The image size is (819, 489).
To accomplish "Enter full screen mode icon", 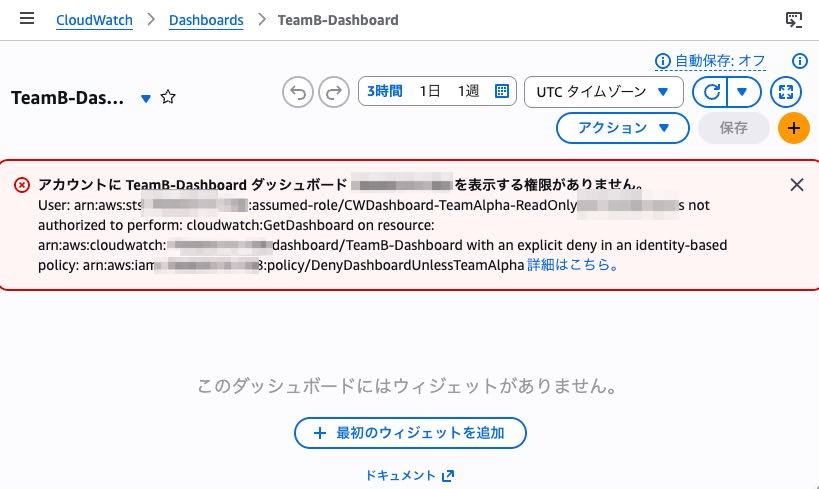I will (786, 92).
